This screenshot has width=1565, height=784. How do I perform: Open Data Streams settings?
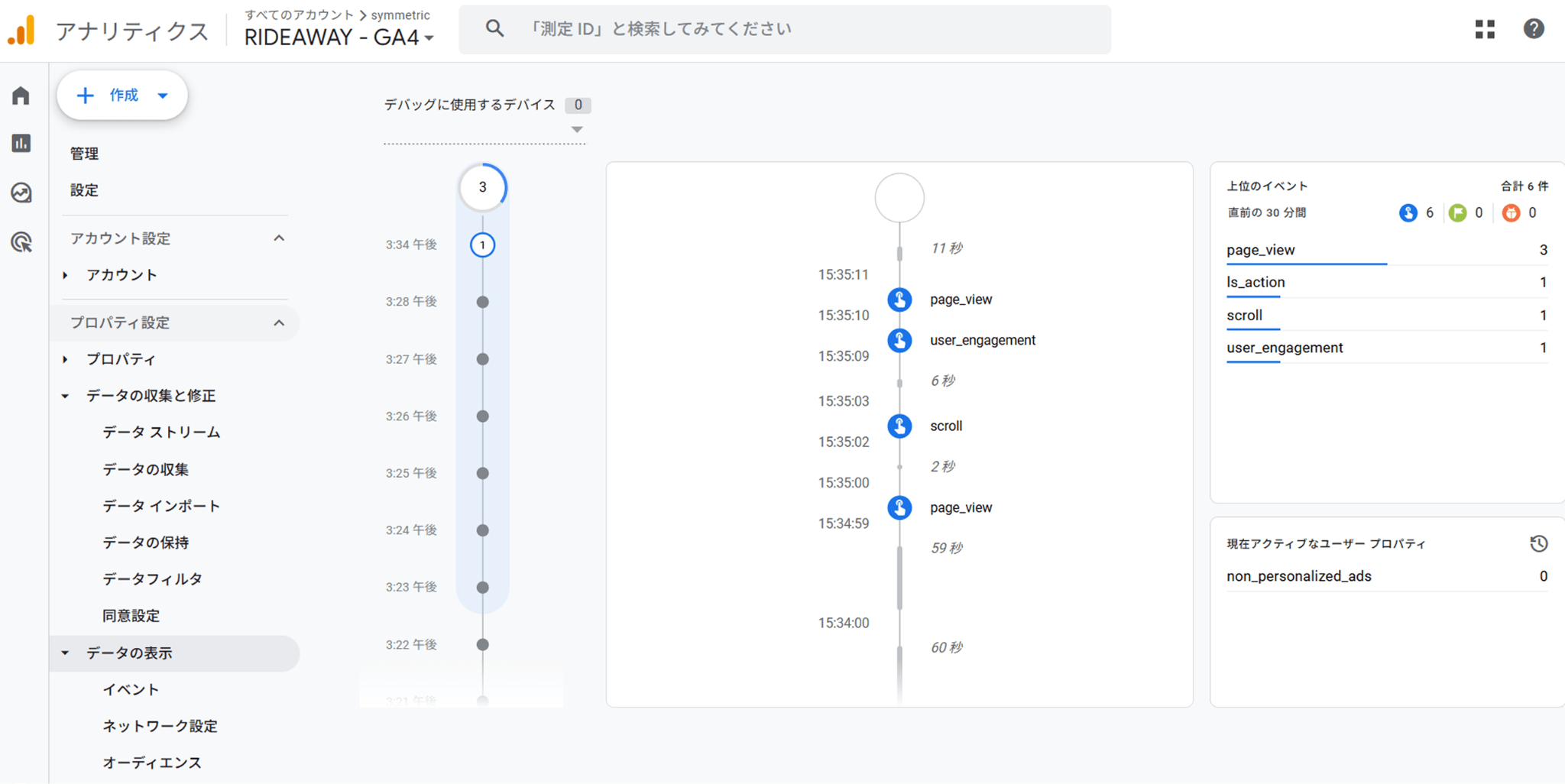161,432
